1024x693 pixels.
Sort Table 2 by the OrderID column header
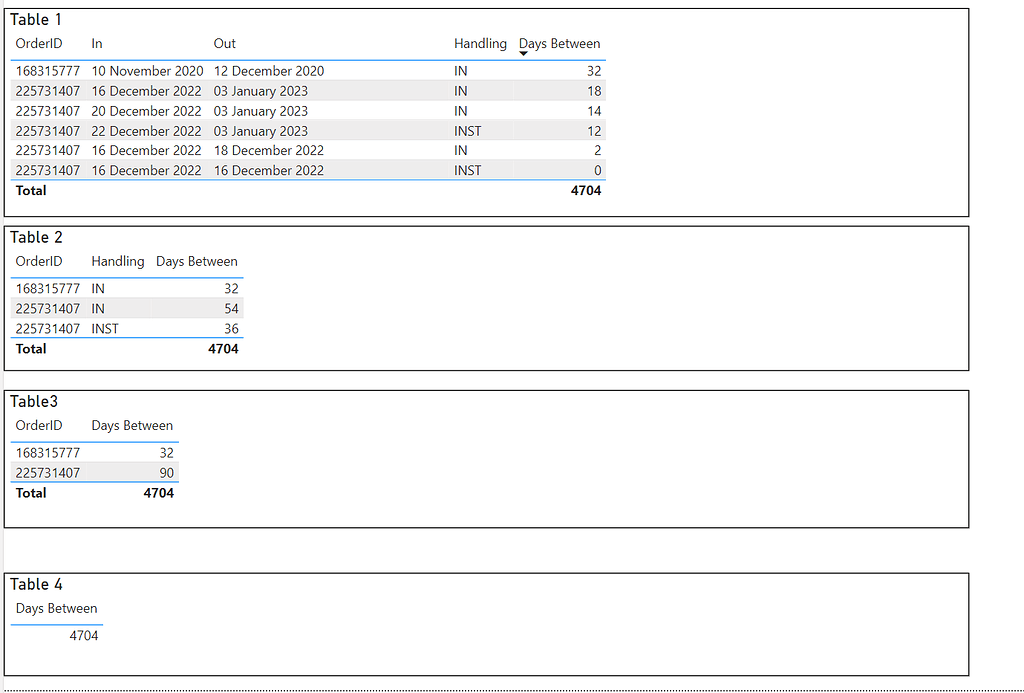tap(39, 261)
